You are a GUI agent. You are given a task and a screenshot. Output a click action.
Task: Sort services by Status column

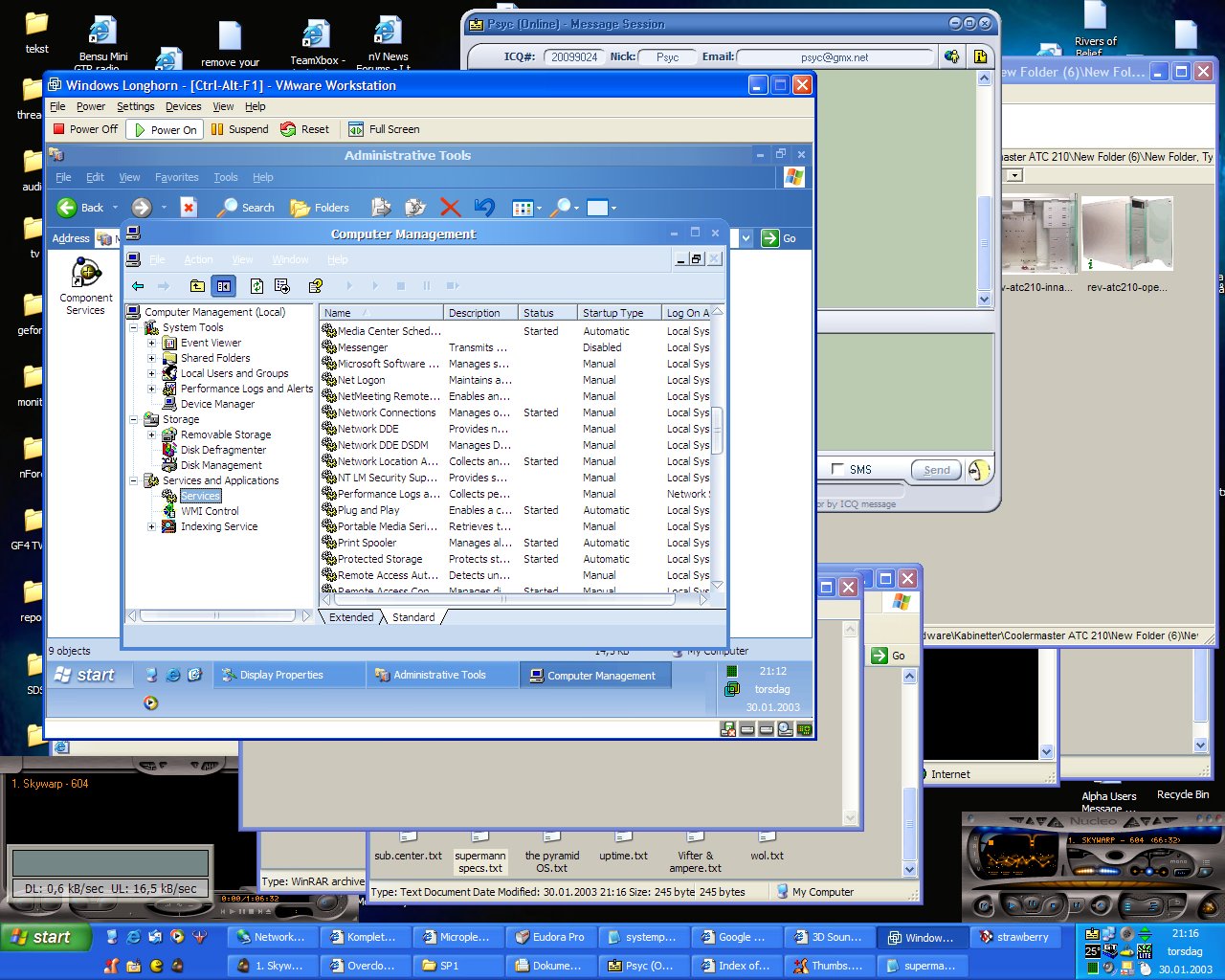coord(546,313)
